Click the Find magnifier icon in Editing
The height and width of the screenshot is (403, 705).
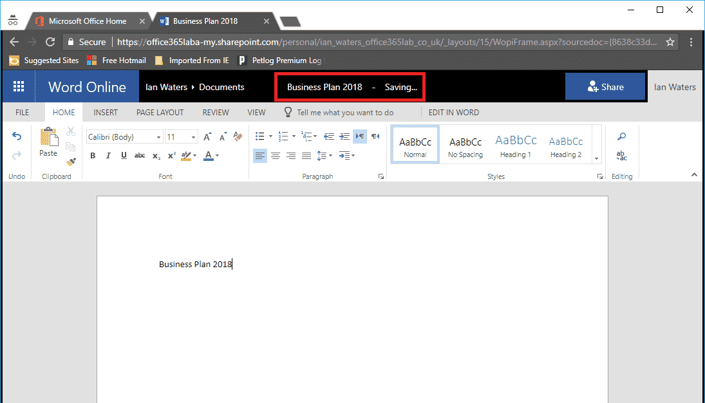[x=622, y=136]
